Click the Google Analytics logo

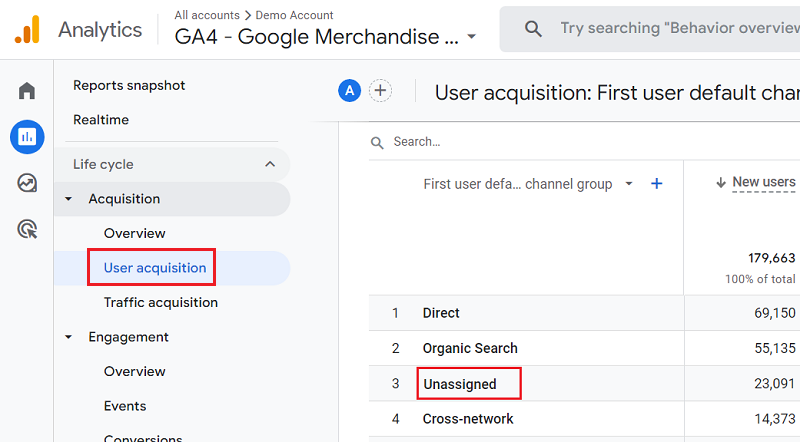coord(26,30)
